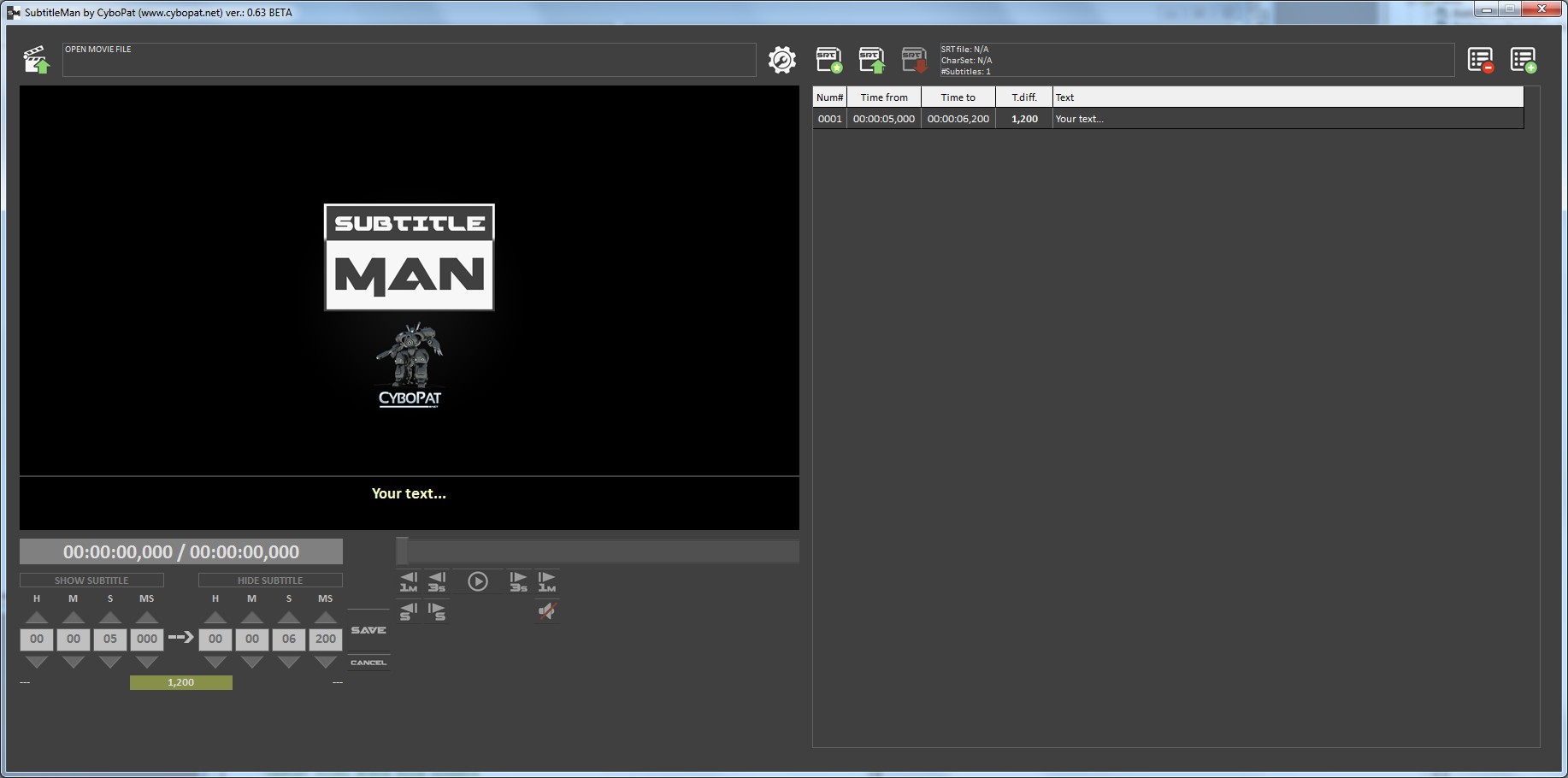This screenshot has height=778, width=1568.
Task: Decrease hide-subtitle seconds value
Action: (289, 662)
